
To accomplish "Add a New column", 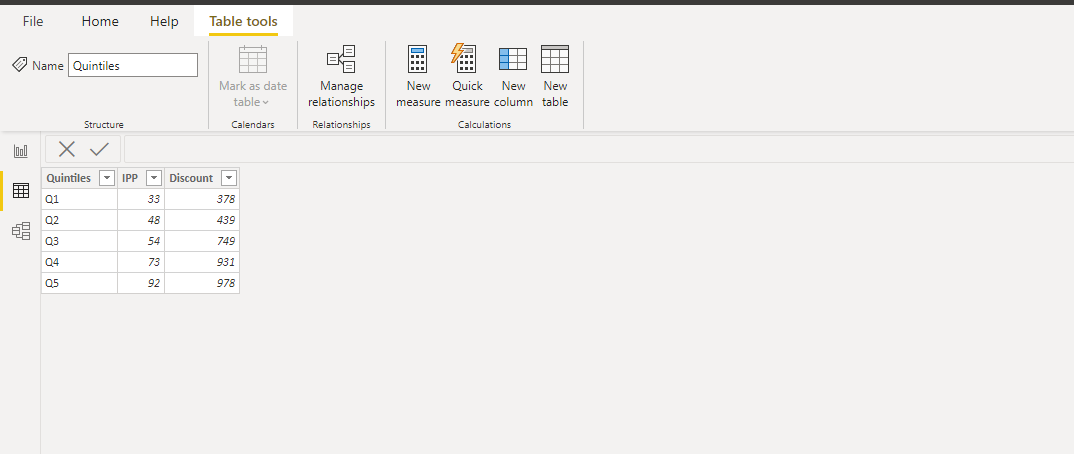I will 513,77.
